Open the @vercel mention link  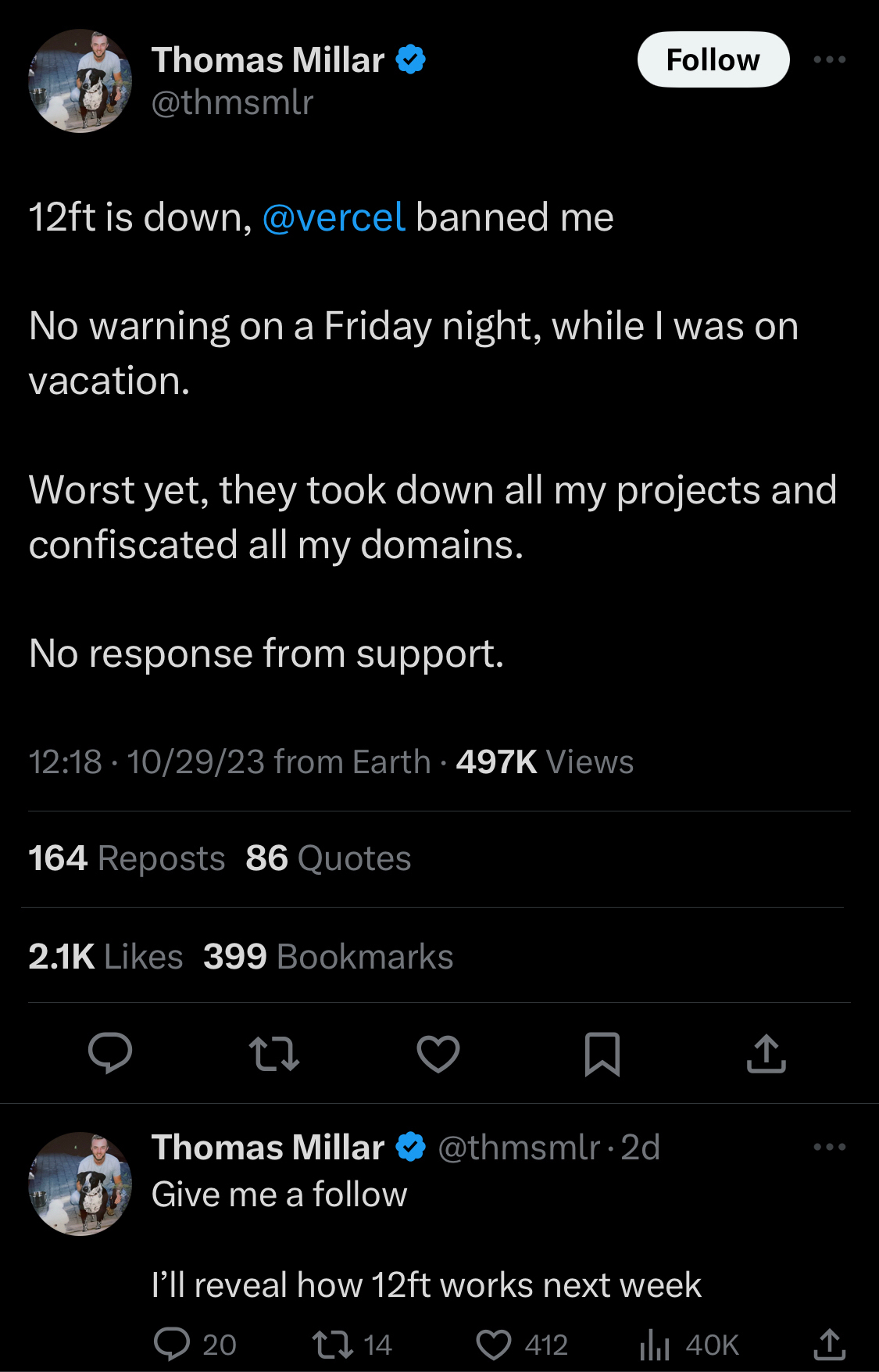tap(334, 217)
